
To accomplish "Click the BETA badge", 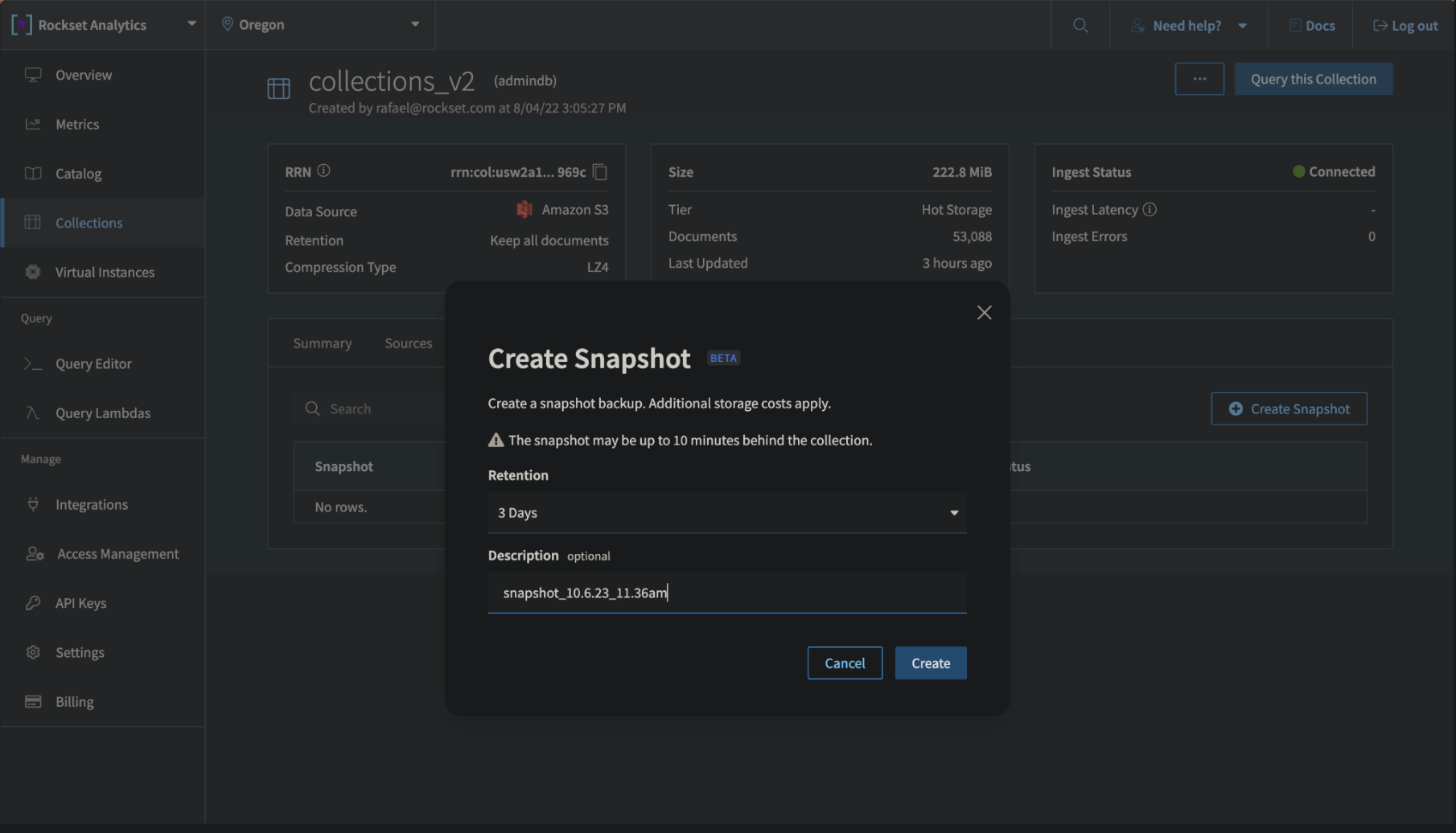I will coord(723,358).
